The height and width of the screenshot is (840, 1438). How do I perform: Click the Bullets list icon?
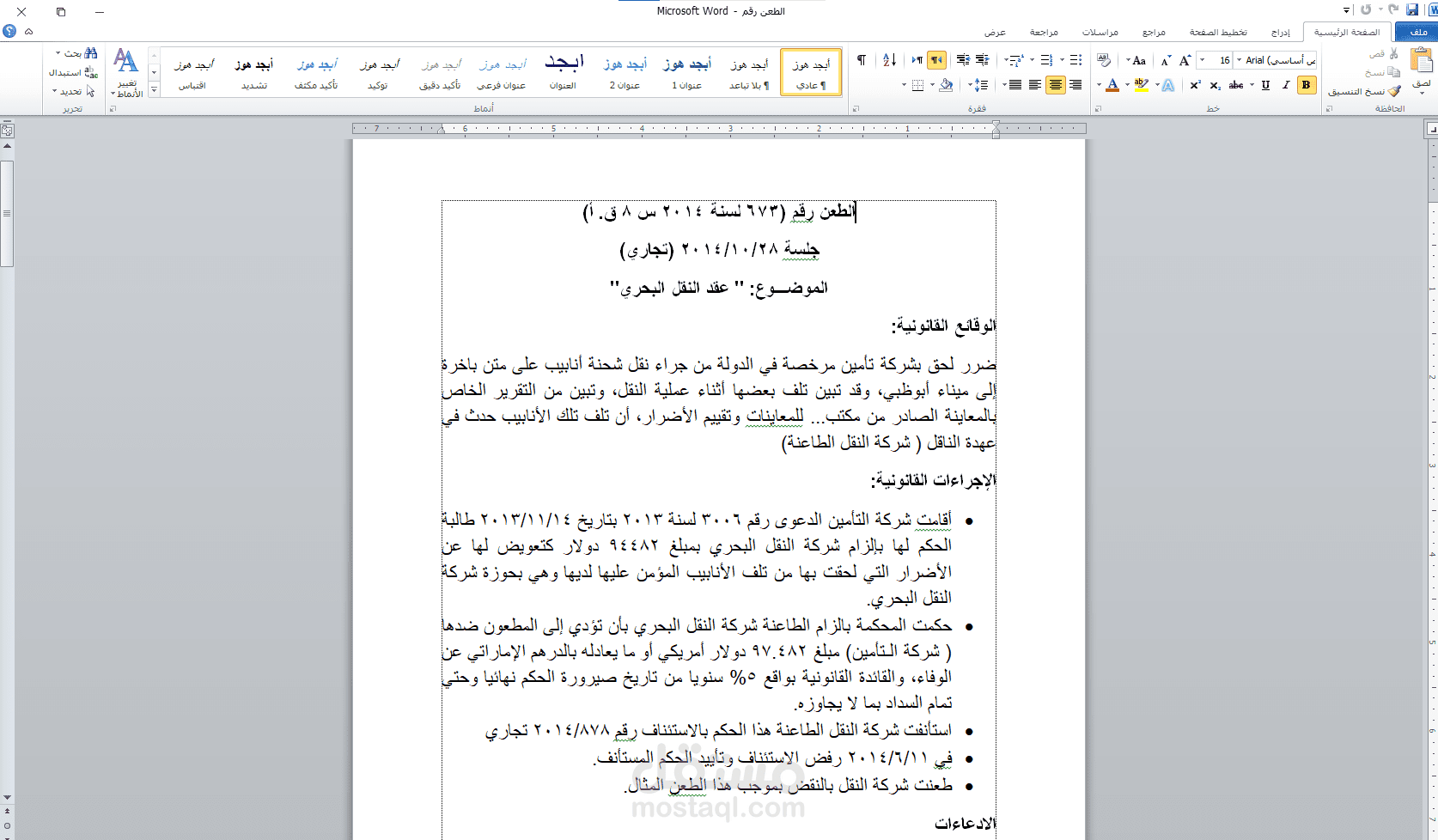(1075, 59)
